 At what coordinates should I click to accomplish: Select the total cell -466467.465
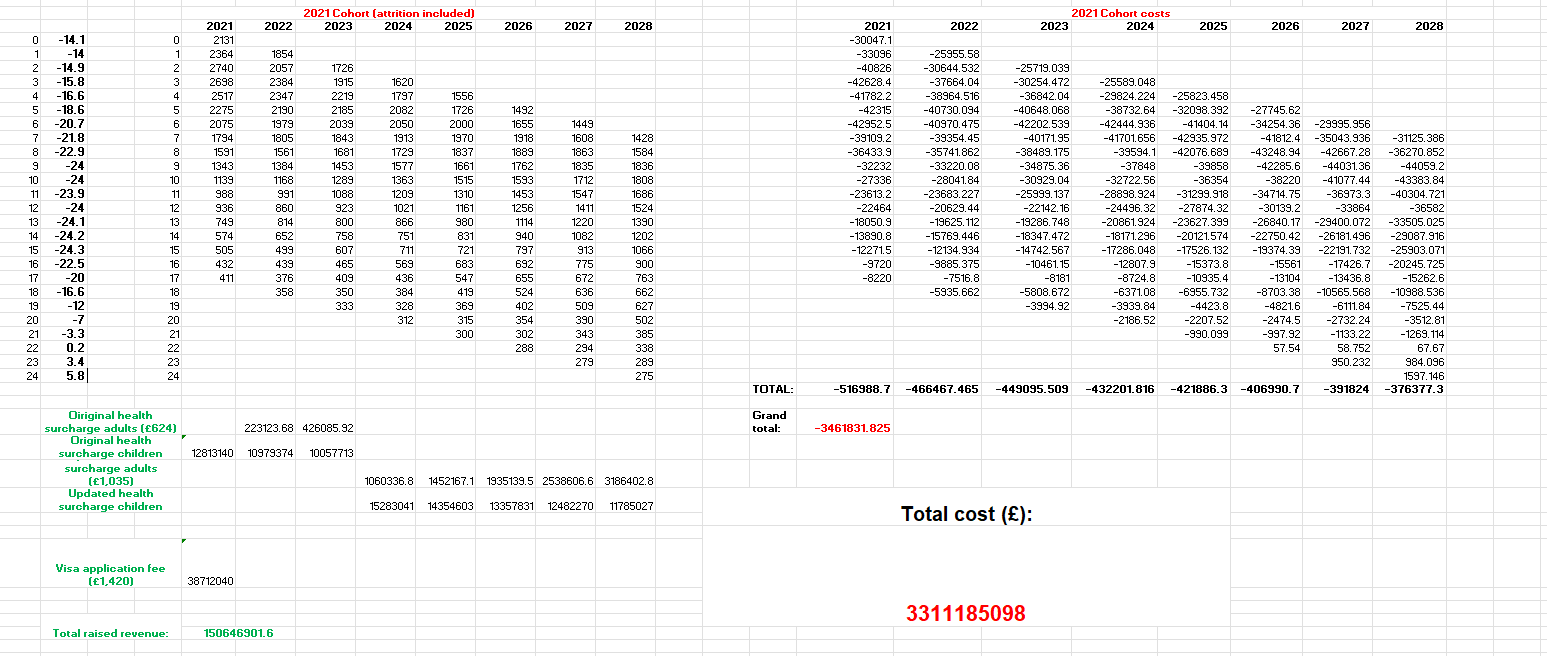(941, 389)
